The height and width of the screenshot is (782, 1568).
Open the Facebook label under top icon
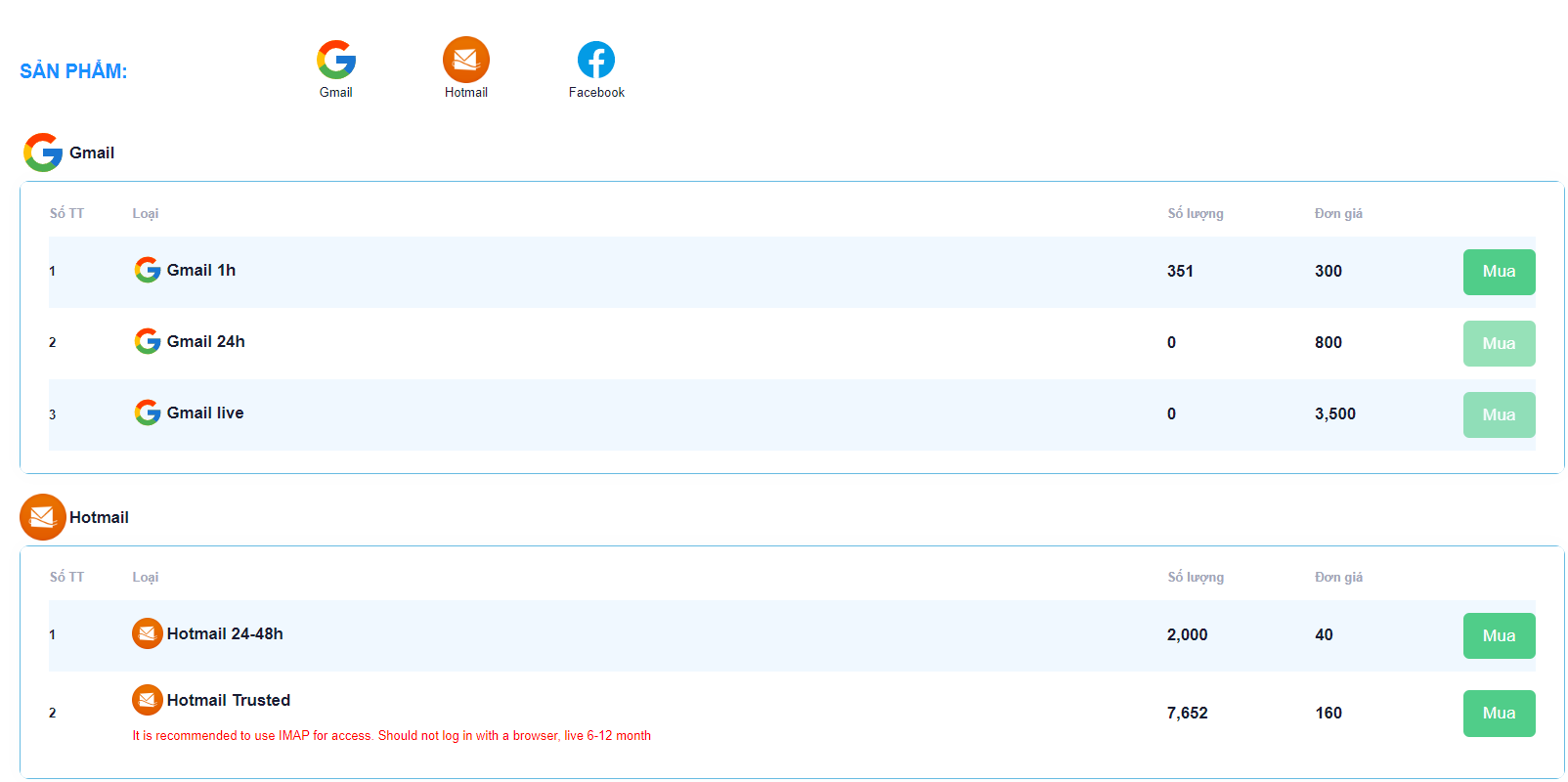pyautogui.click(x=596, y=92)
